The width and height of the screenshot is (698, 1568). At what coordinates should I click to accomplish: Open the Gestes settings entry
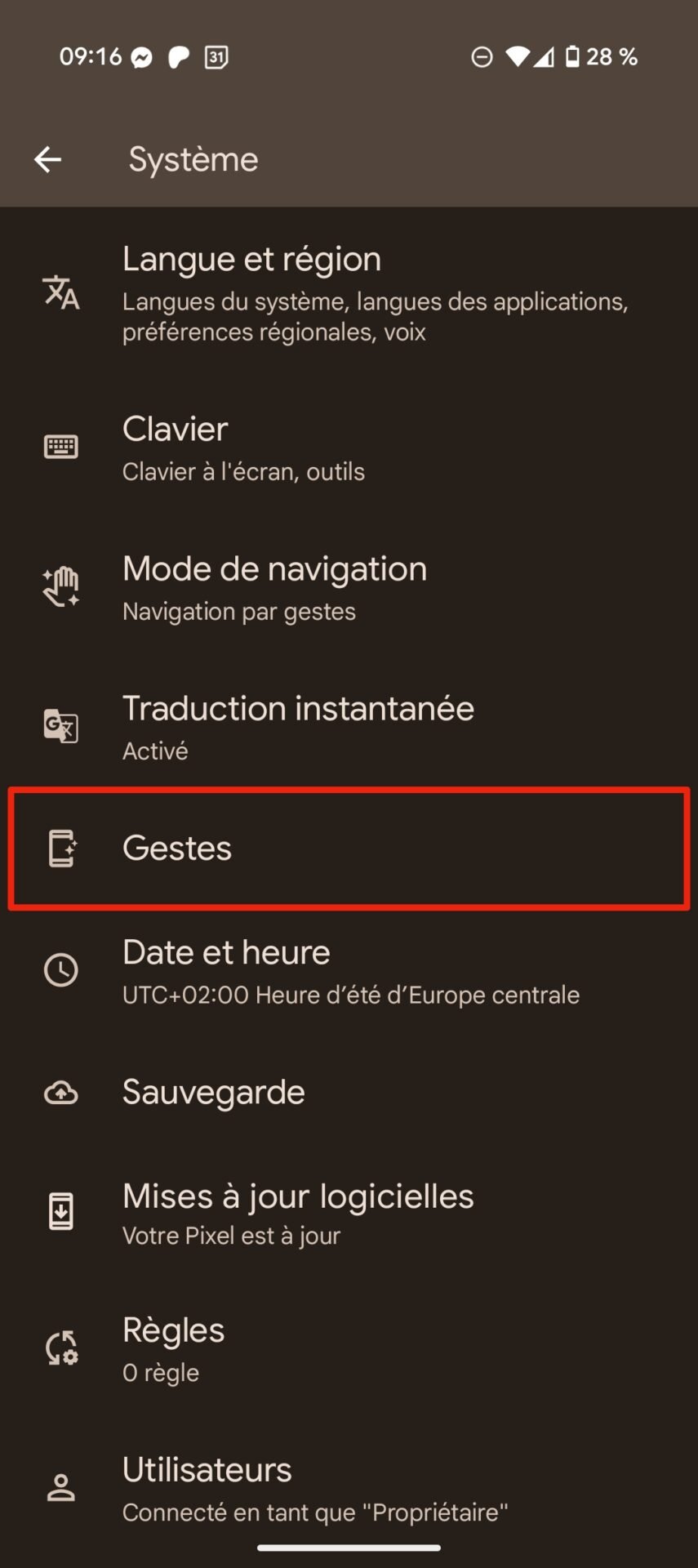click(349, 849)
